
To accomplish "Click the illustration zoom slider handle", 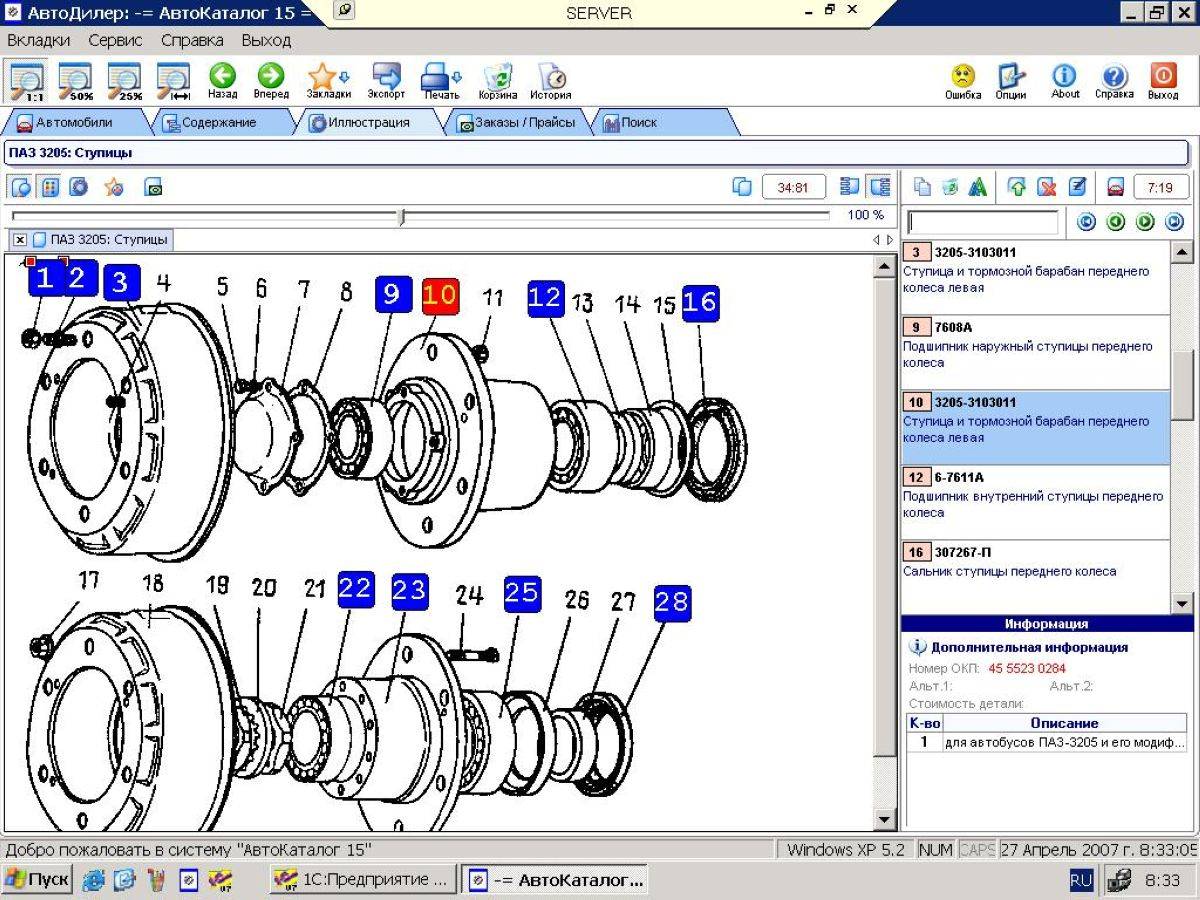I will tap(402, 216).
